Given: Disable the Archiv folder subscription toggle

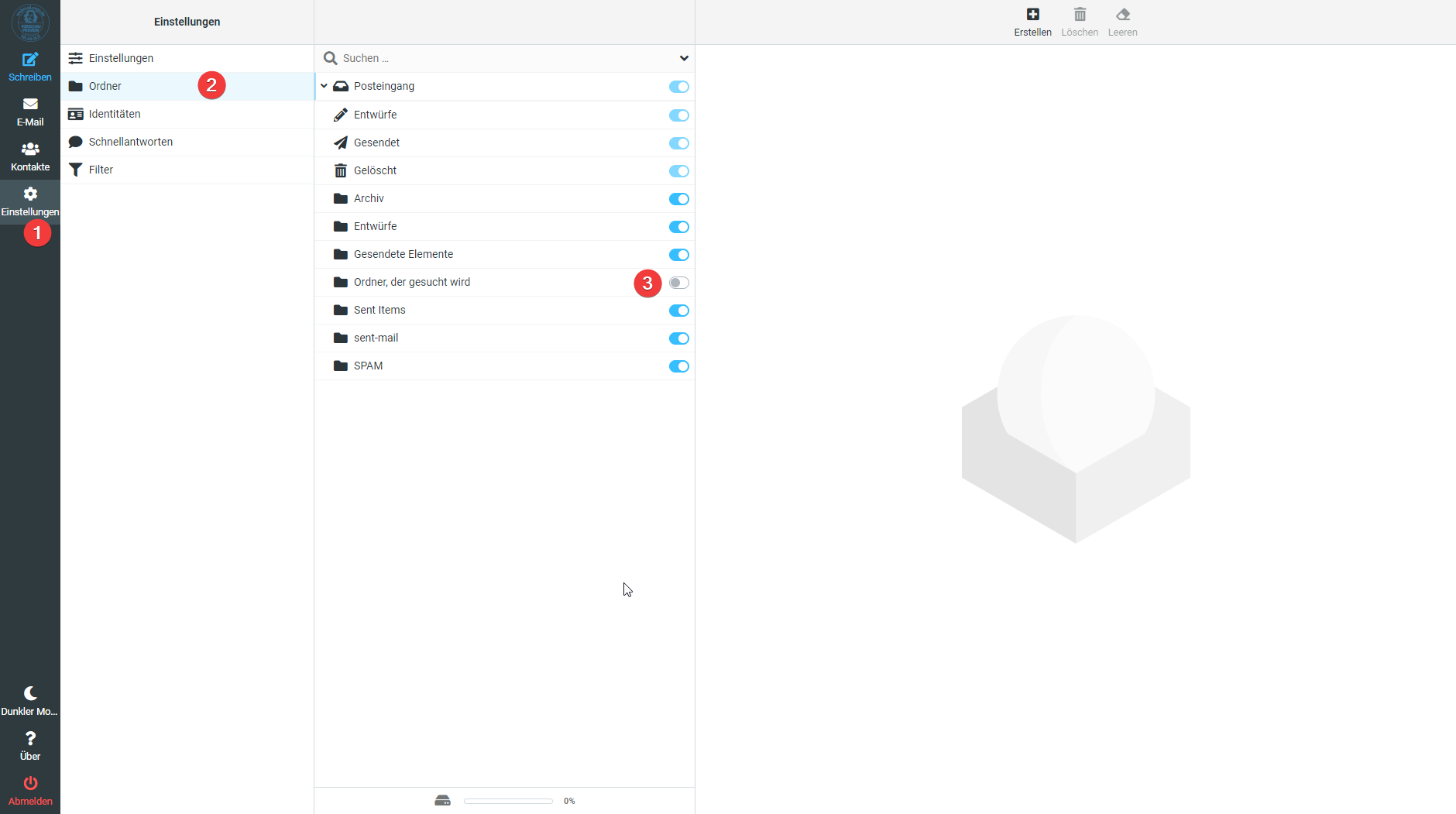Looking at the screenshot, I should click(678, 199).
